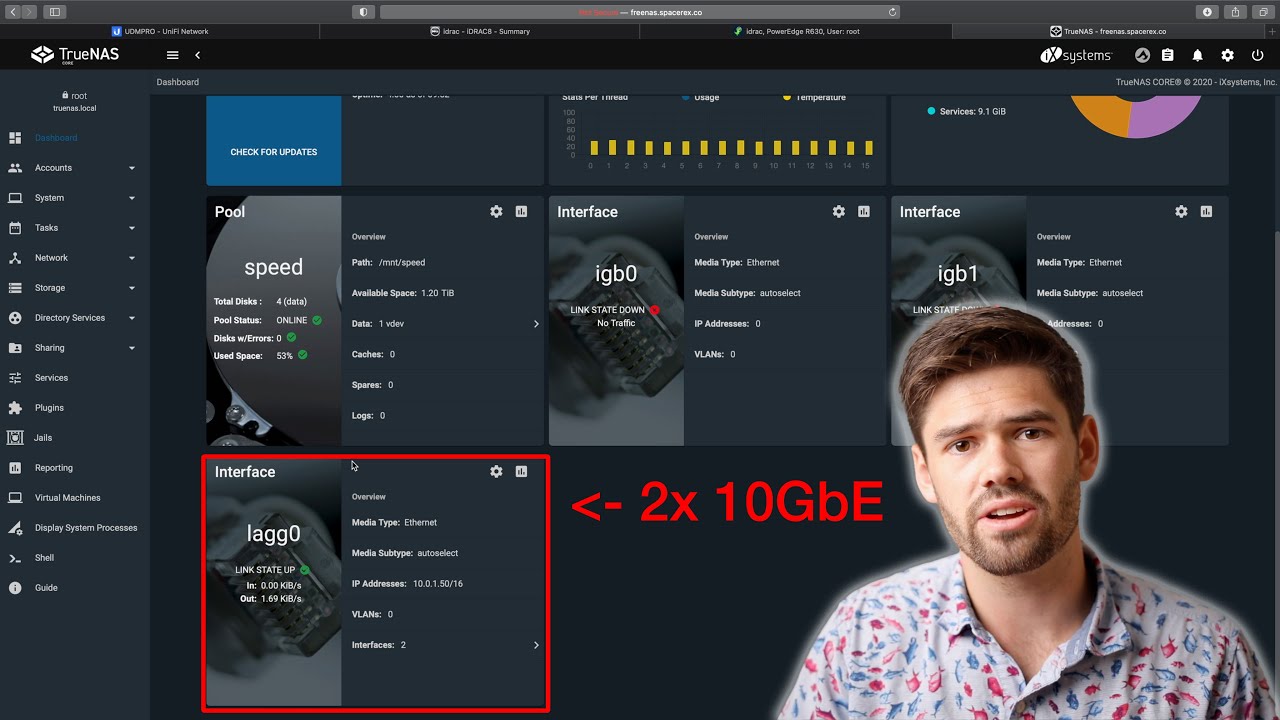The width and height of the screenshot is (1280, 720).
Task: Open reports chart icon on Pool card
Action: tap(521, 212)
